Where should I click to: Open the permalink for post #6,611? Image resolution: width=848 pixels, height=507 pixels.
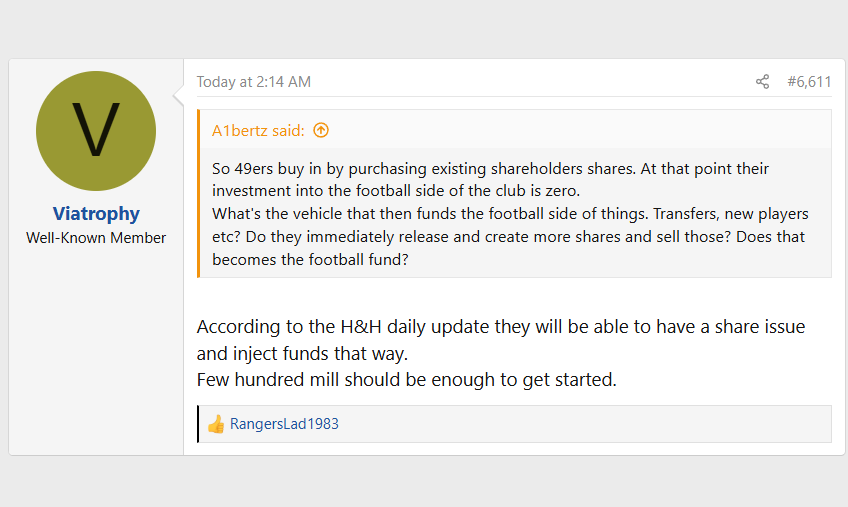click(x=809, y=82)
